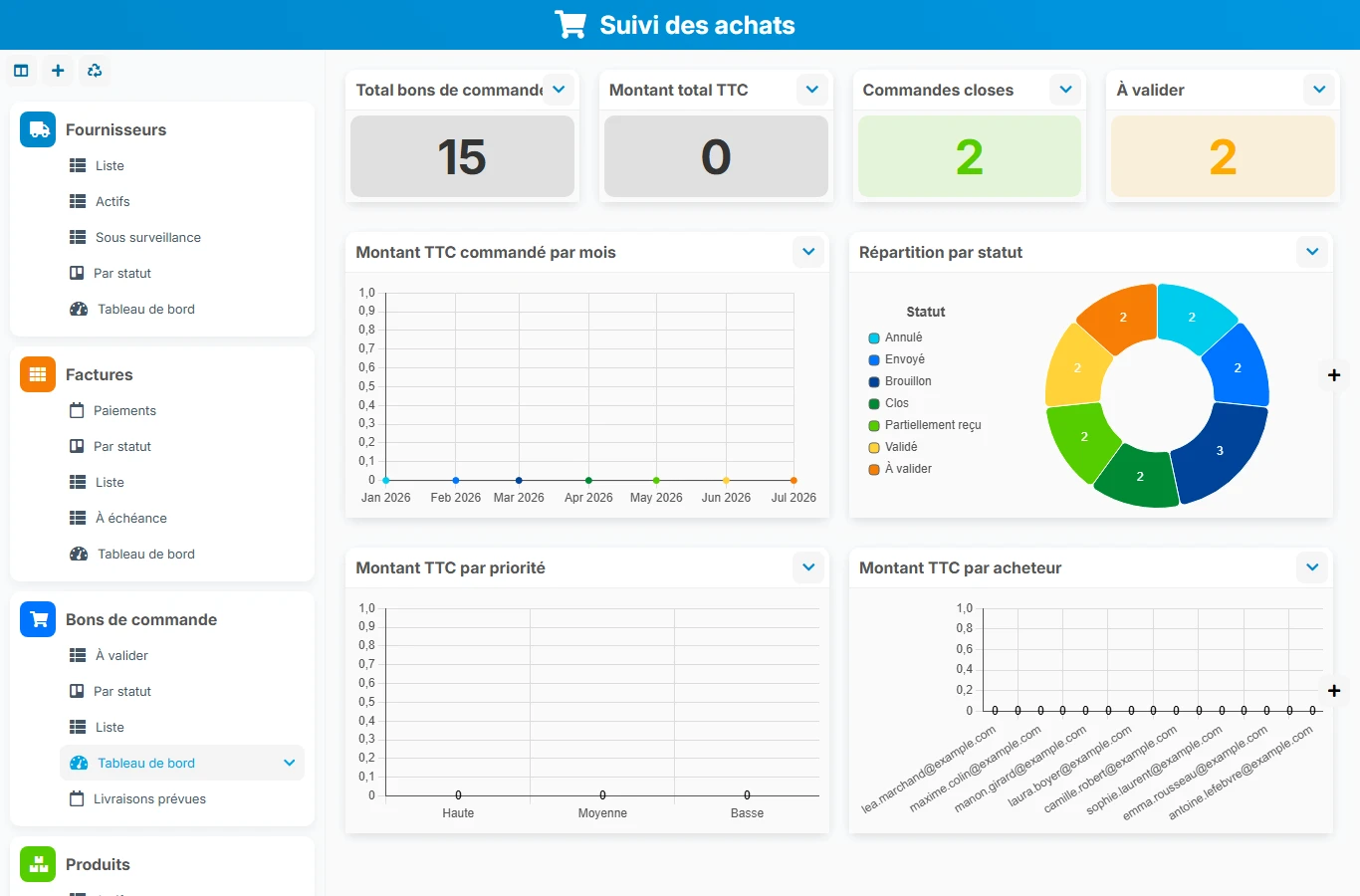Click the Basse priority axis label

click(747, 813)
